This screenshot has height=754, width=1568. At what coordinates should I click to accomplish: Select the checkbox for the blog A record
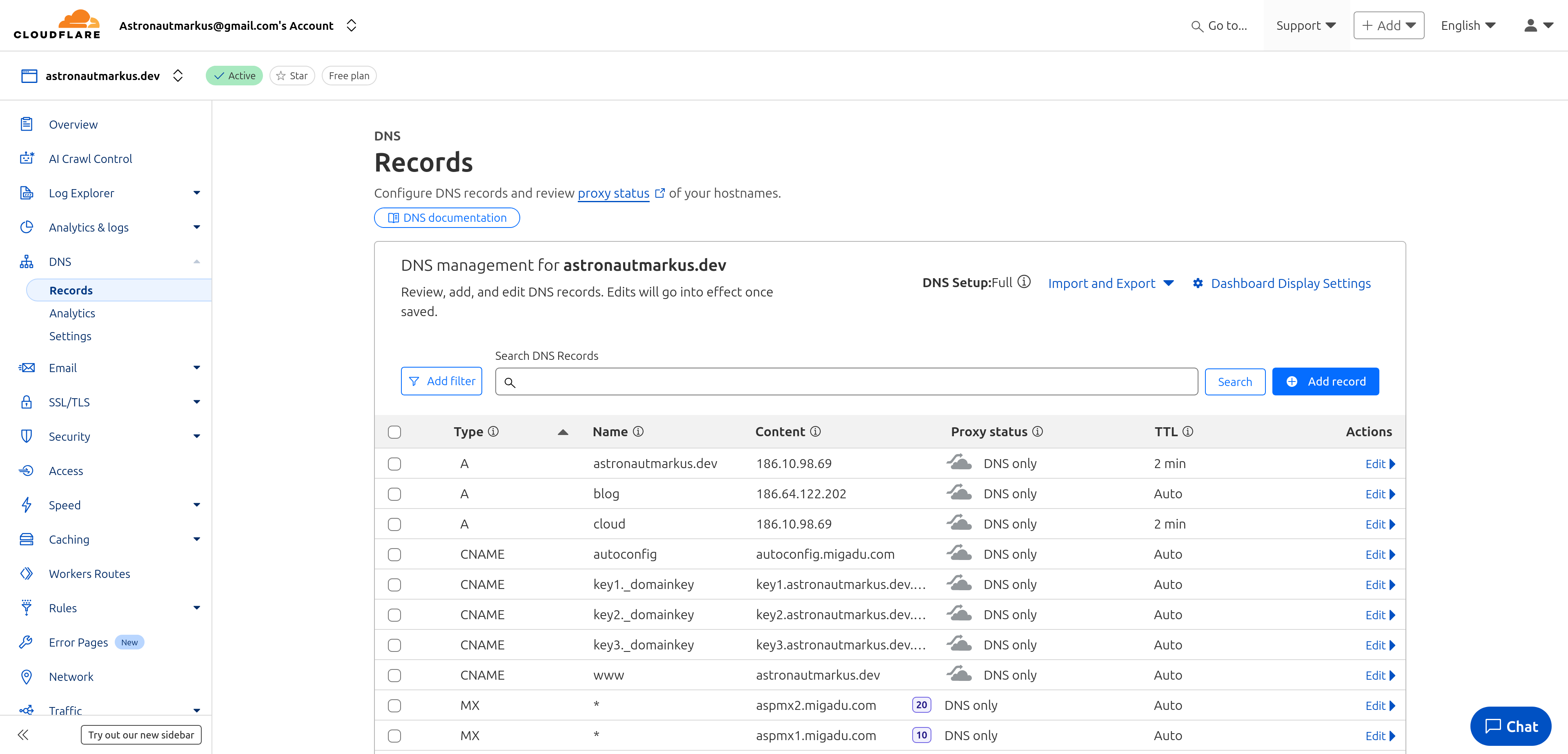(x=394, y=494)
